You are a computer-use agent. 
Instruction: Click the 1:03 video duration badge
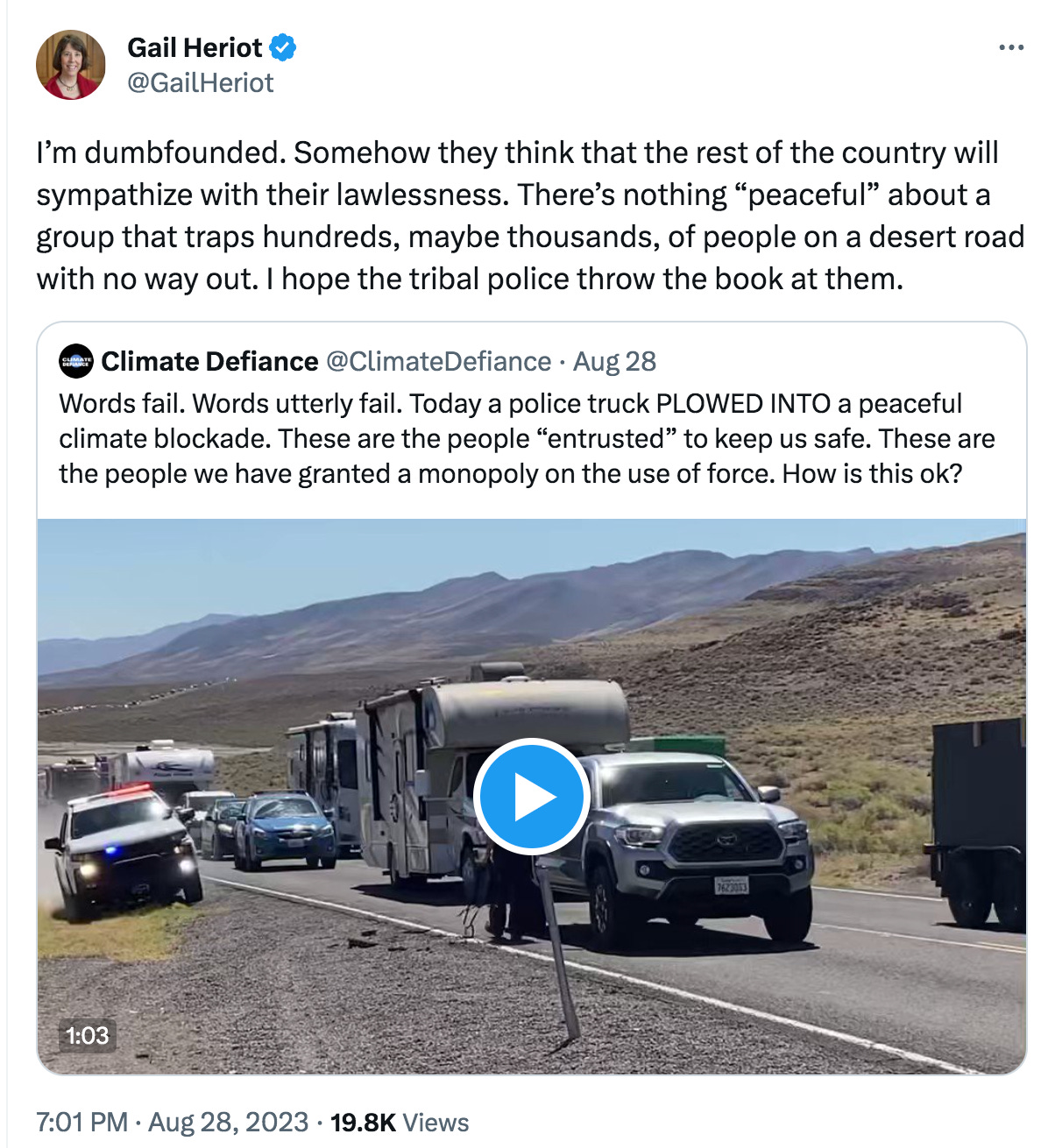coord(87,1036)
